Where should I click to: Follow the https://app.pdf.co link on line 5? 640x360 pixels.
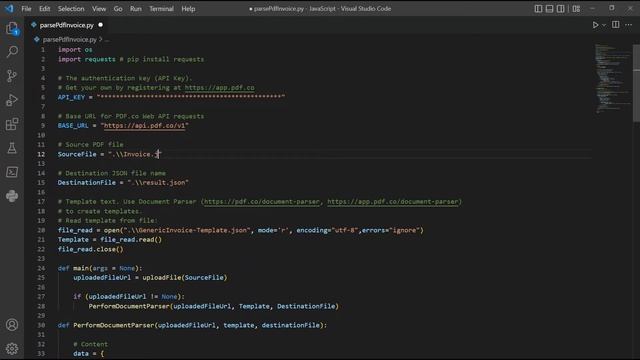pos(219,88)
